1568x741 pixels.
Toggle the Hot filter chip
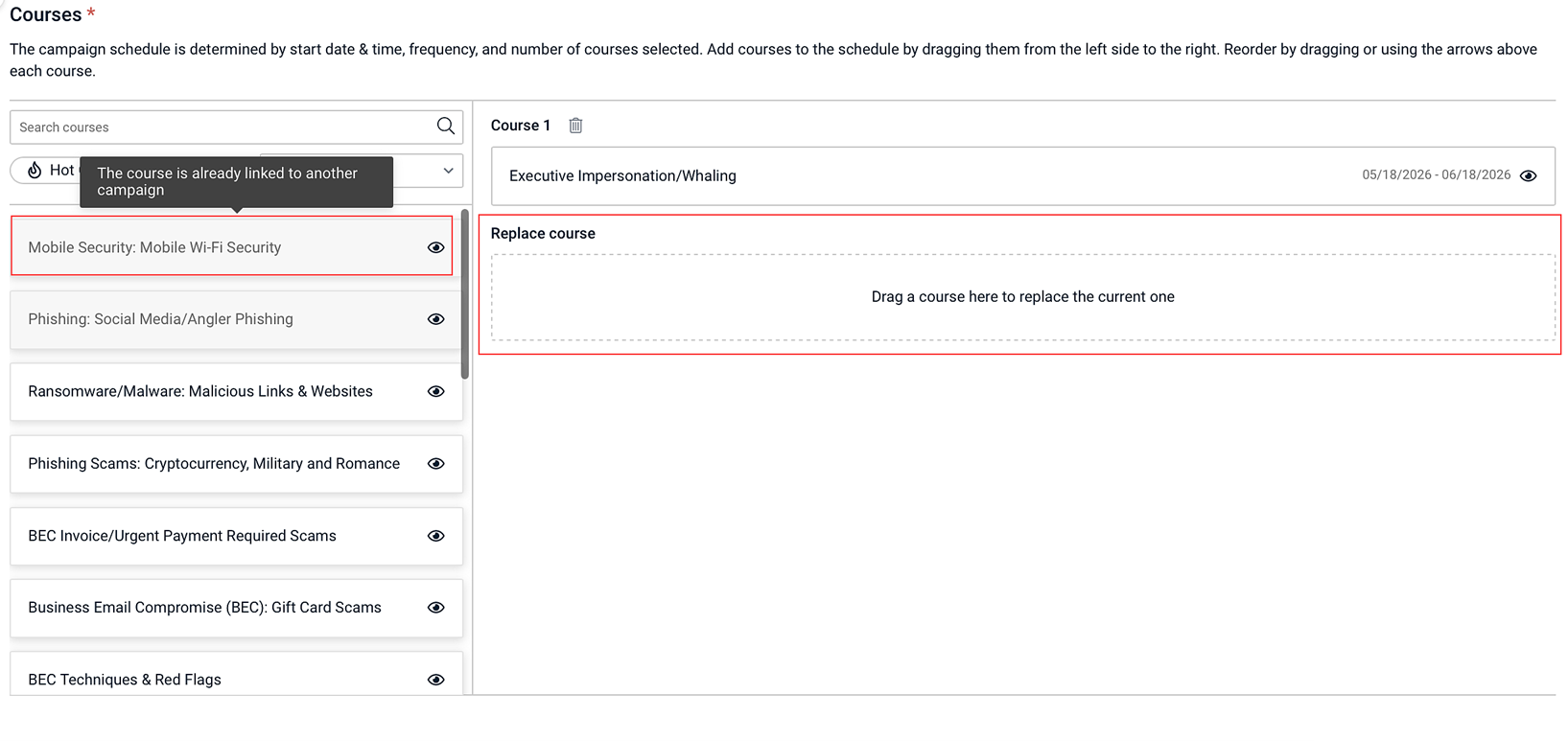click(x=46, y=170)
